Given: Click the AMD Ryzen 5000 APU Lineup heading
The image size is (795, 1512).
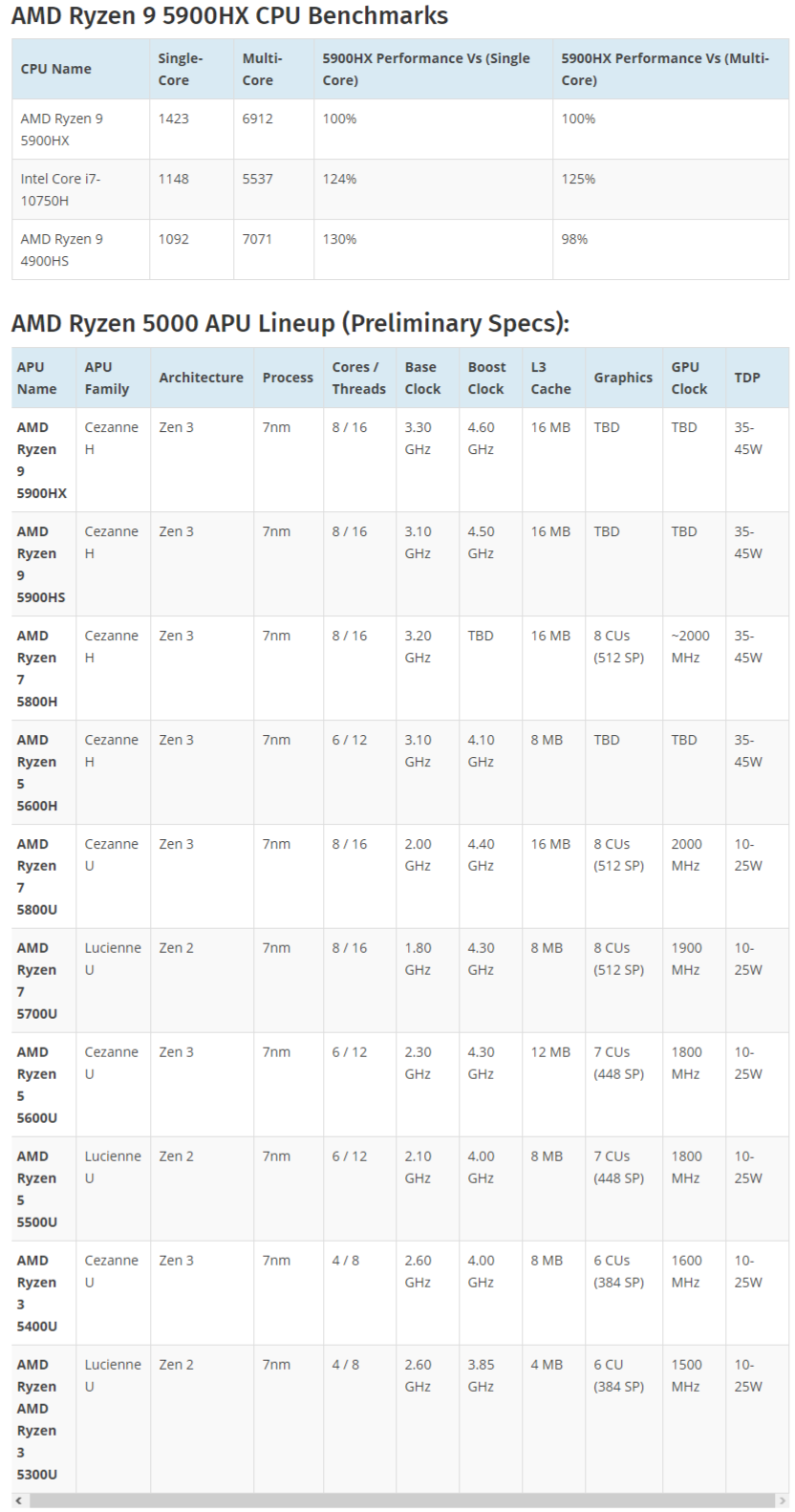Looking at the screenshot, I should [290, 323].
